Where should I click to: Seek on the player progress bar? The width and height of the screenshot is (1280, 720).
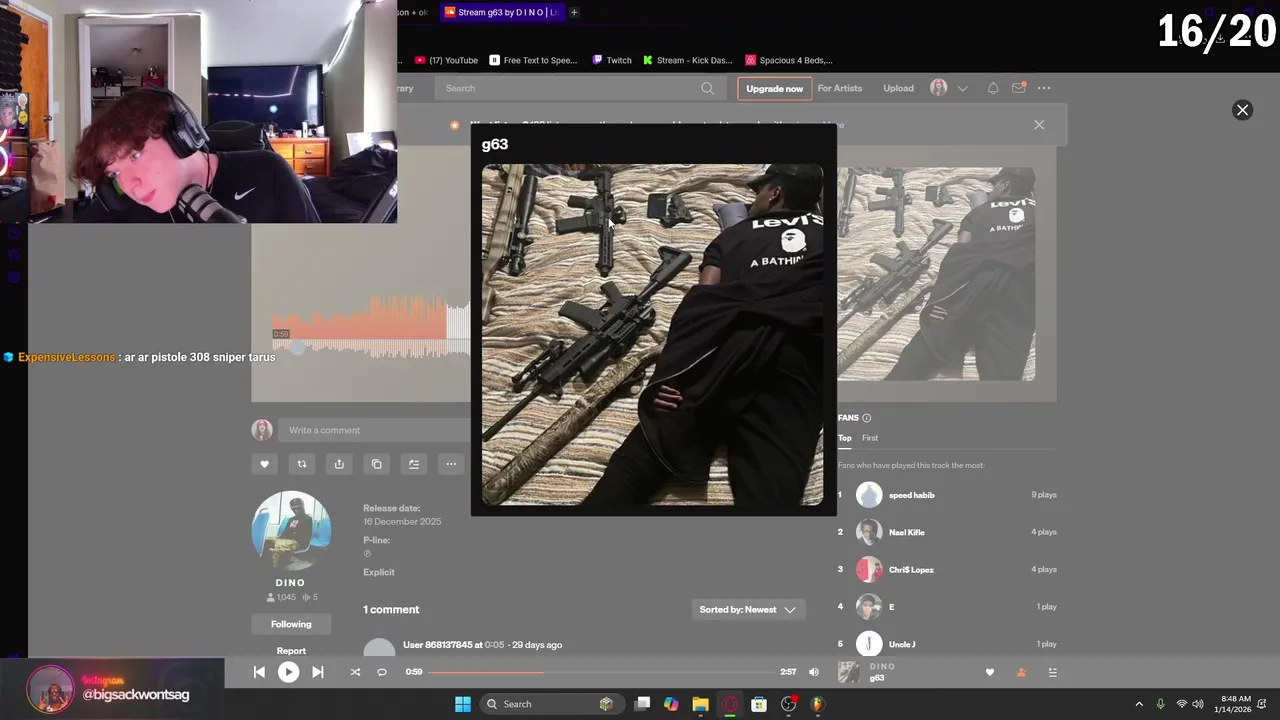[600, 672]
